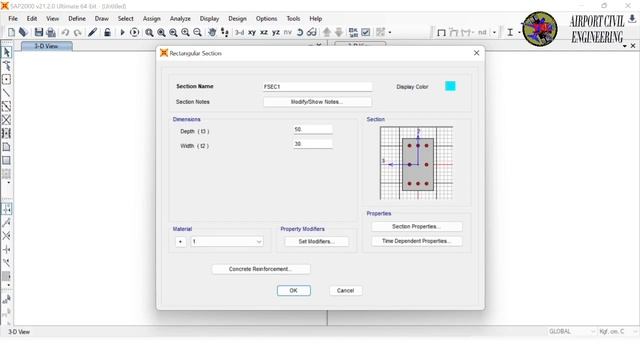640x360 pixels.
Task: Select the pointer tool in left toolbar
Action: click(7, 52)
